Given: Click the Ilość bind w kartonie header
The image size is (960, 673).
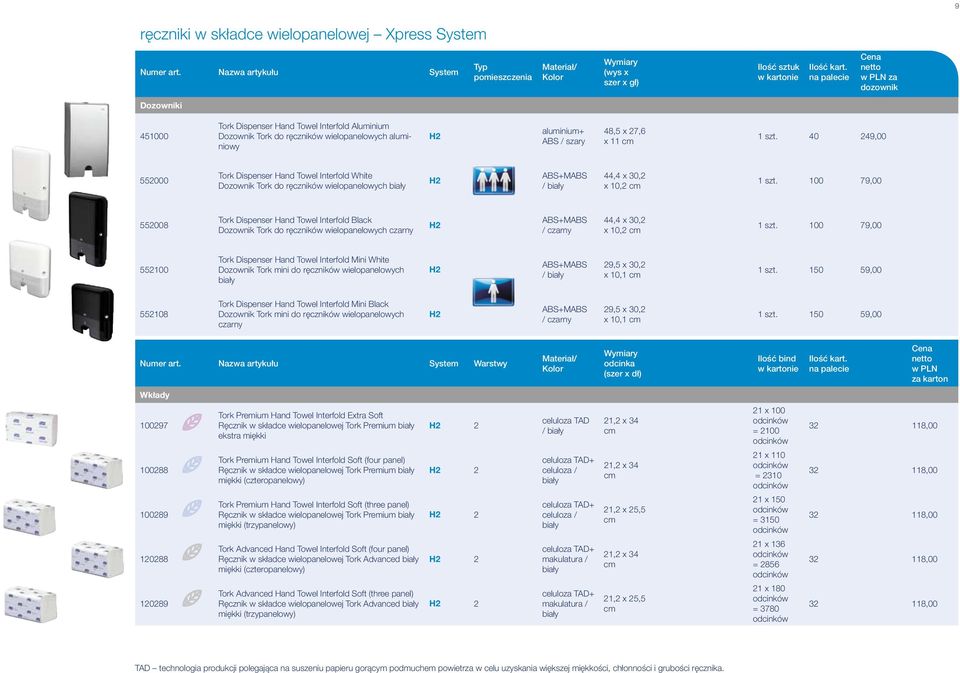Looking at the screenshot, I should [x=778, y=364].
